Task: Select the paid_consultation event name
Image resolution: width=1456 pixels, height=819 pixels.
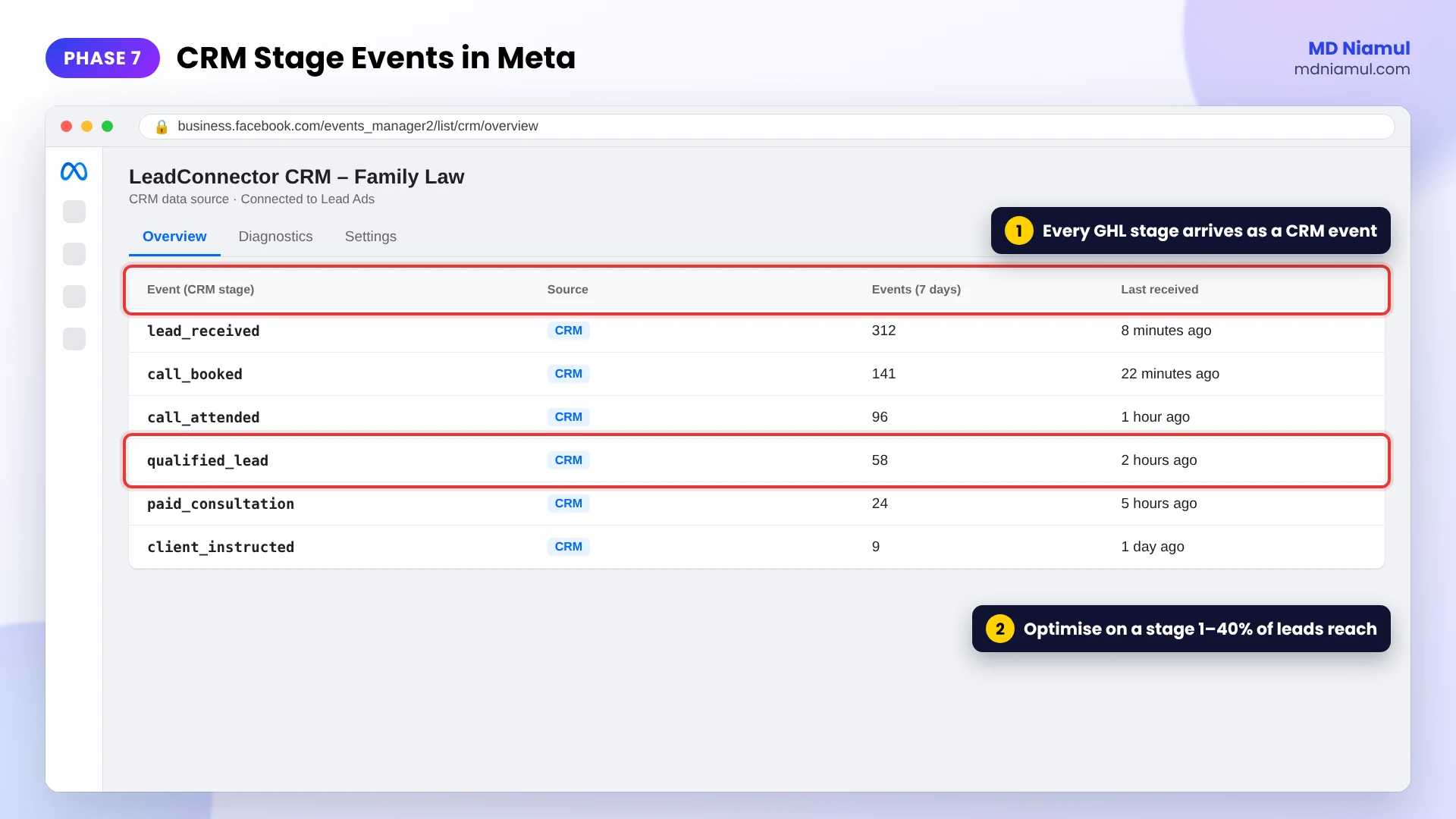Action: (221, 504)
